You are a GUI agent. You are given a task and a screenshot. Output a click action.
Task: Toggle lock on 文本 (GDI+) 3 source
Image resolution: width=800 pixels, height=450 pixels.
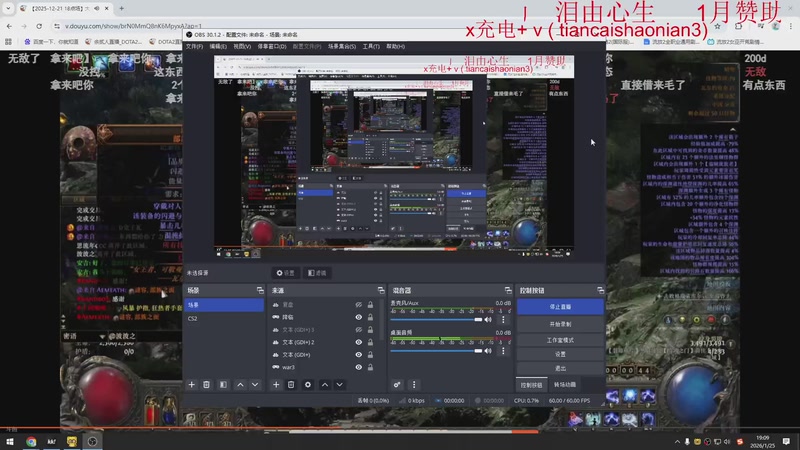pyautogui.click(x=370, y=330)
